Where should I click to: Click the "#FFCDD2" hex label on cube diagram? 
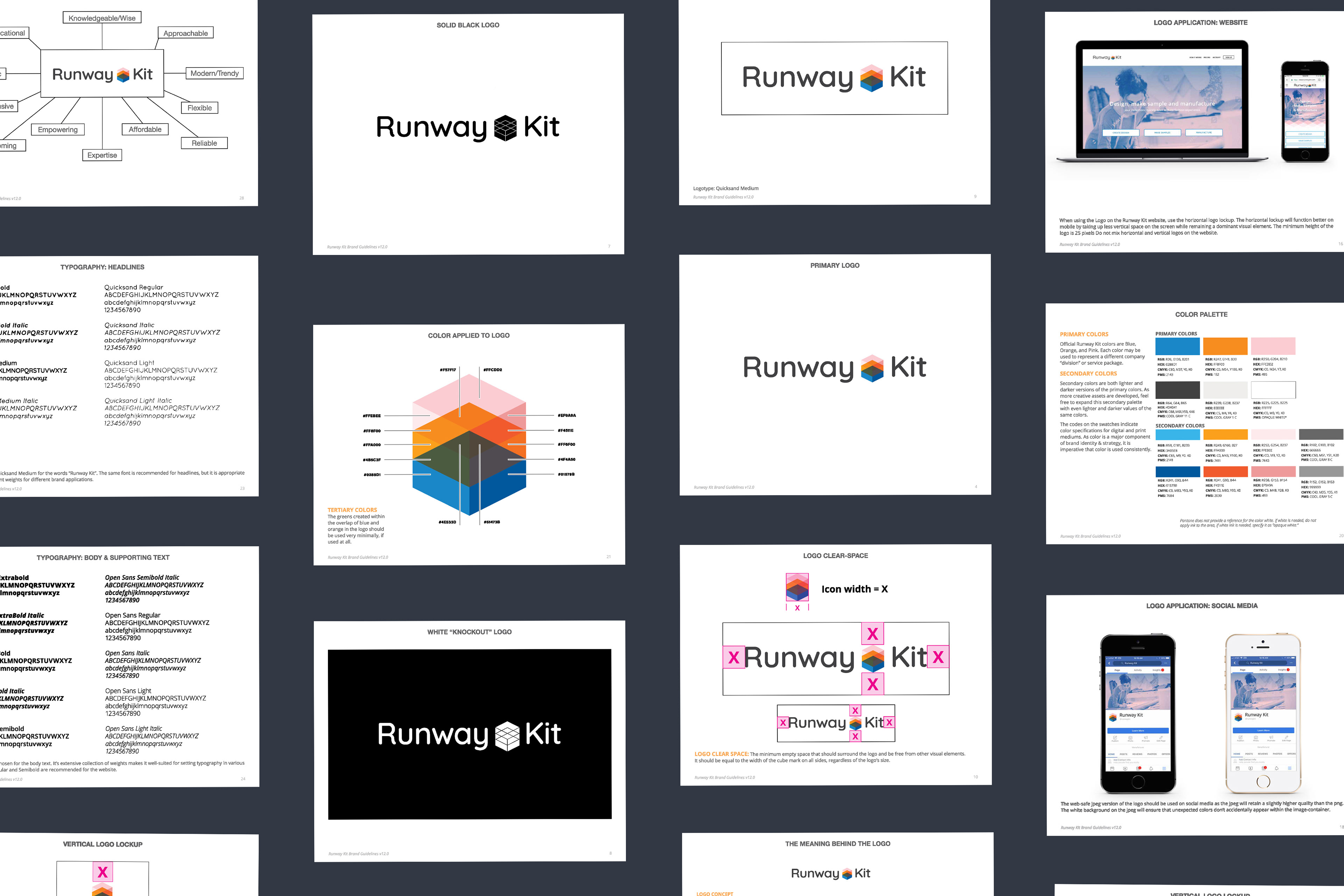click(x=492, y=370)
